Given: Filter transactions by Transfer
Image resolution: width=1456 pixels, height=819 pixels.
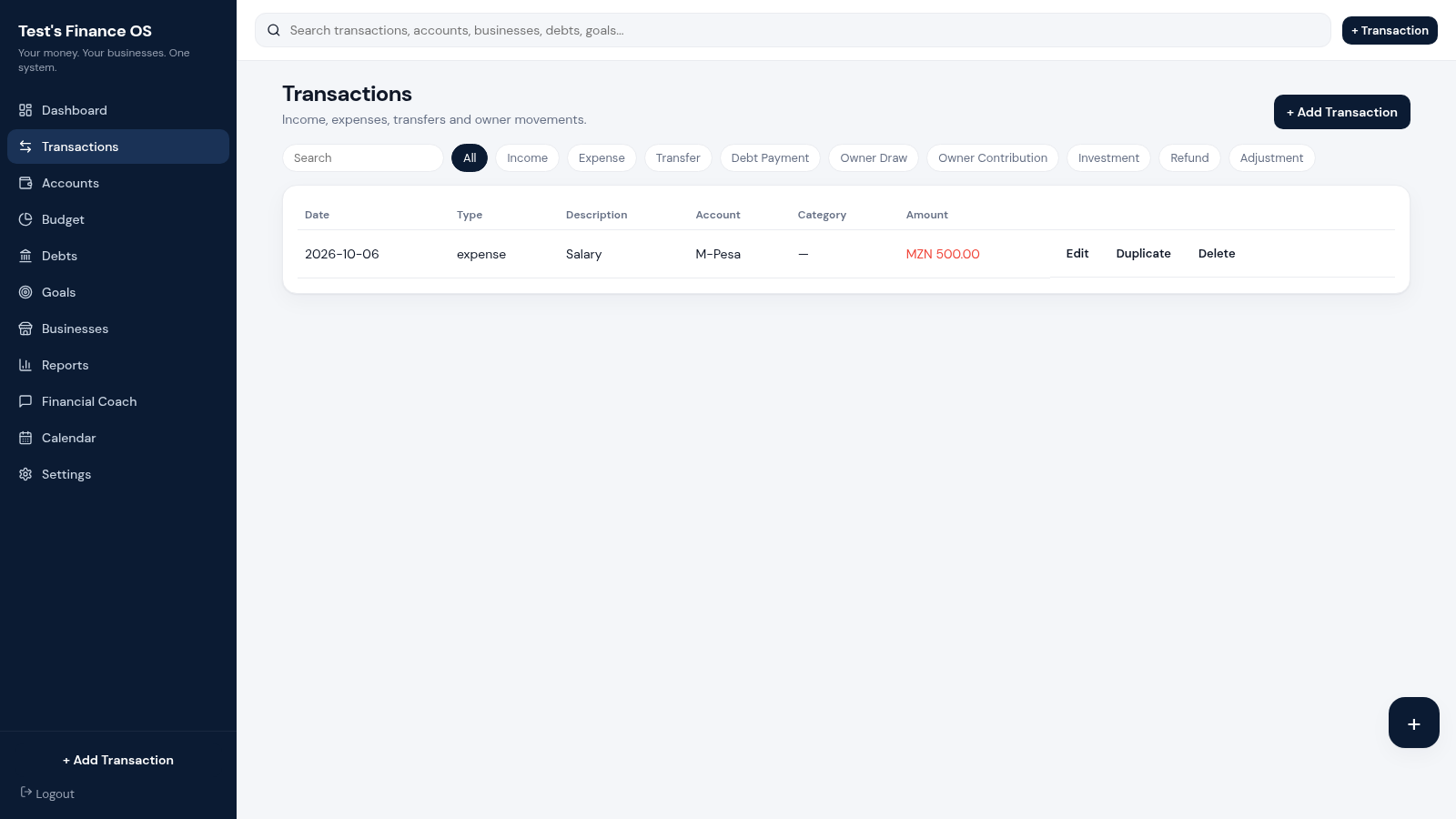Looking at the screenshot, I should 678,157.
